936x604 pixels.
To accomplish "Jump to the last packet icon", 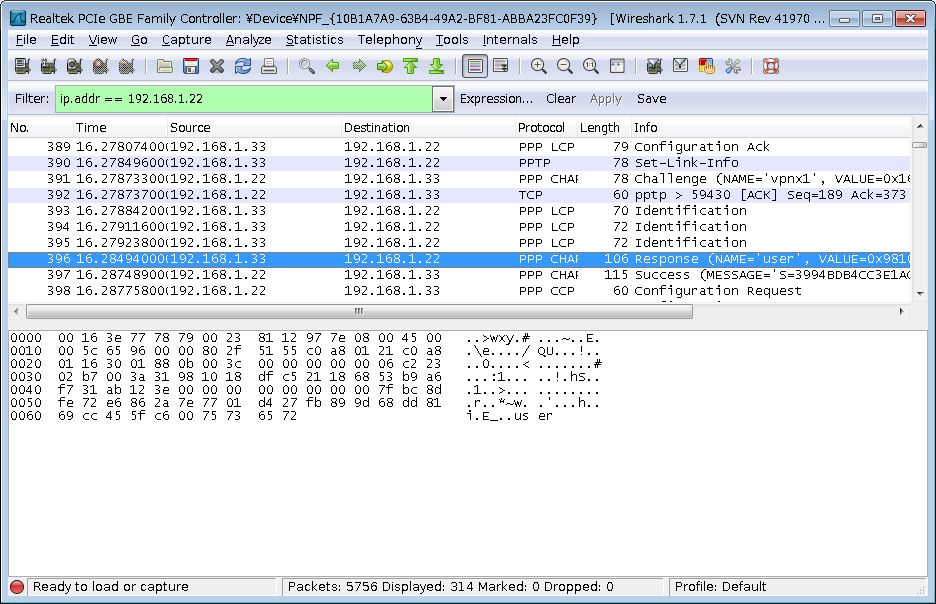I will 436,66.
